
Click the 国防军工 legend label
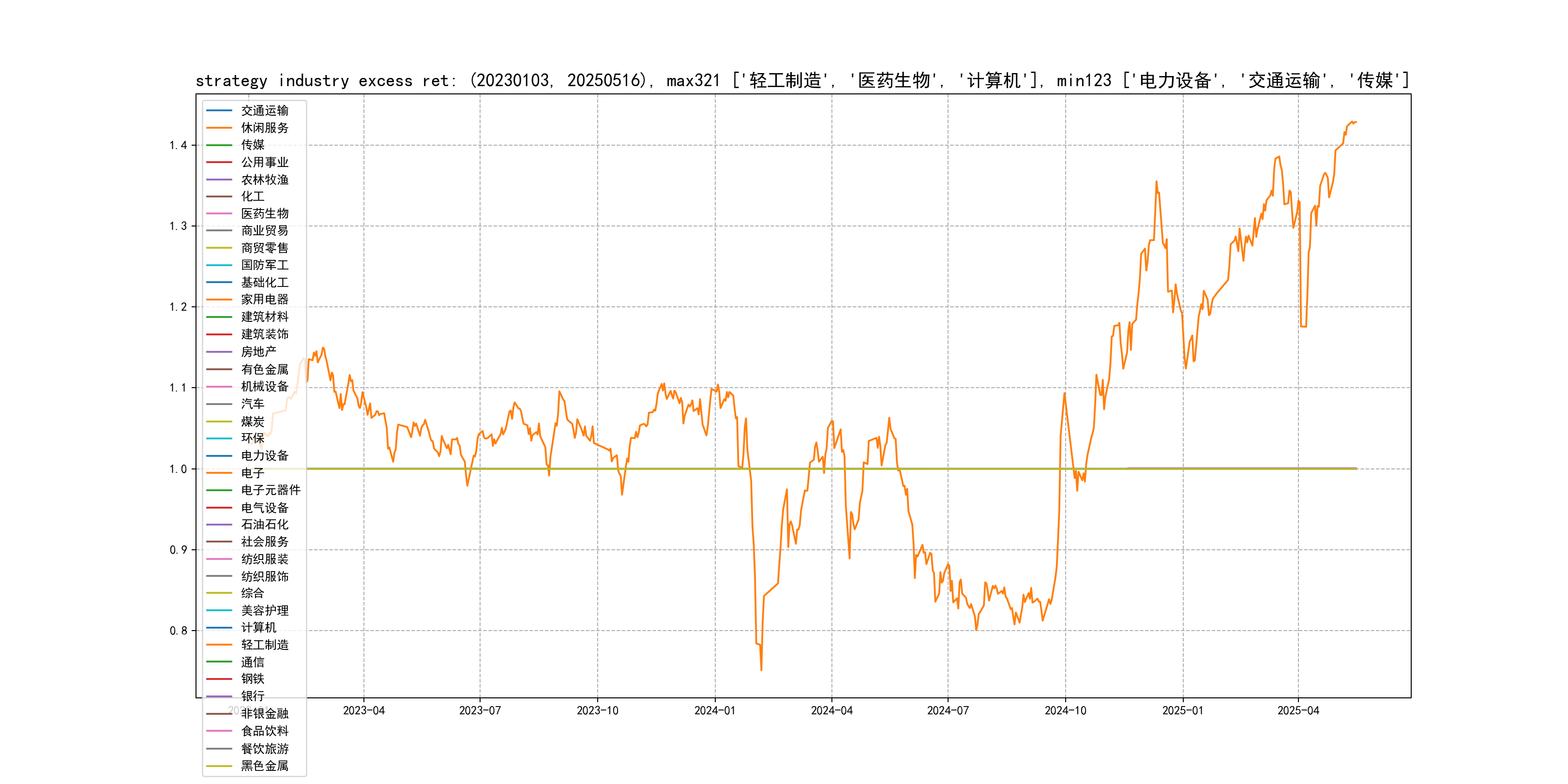click(x=264, y=265)
